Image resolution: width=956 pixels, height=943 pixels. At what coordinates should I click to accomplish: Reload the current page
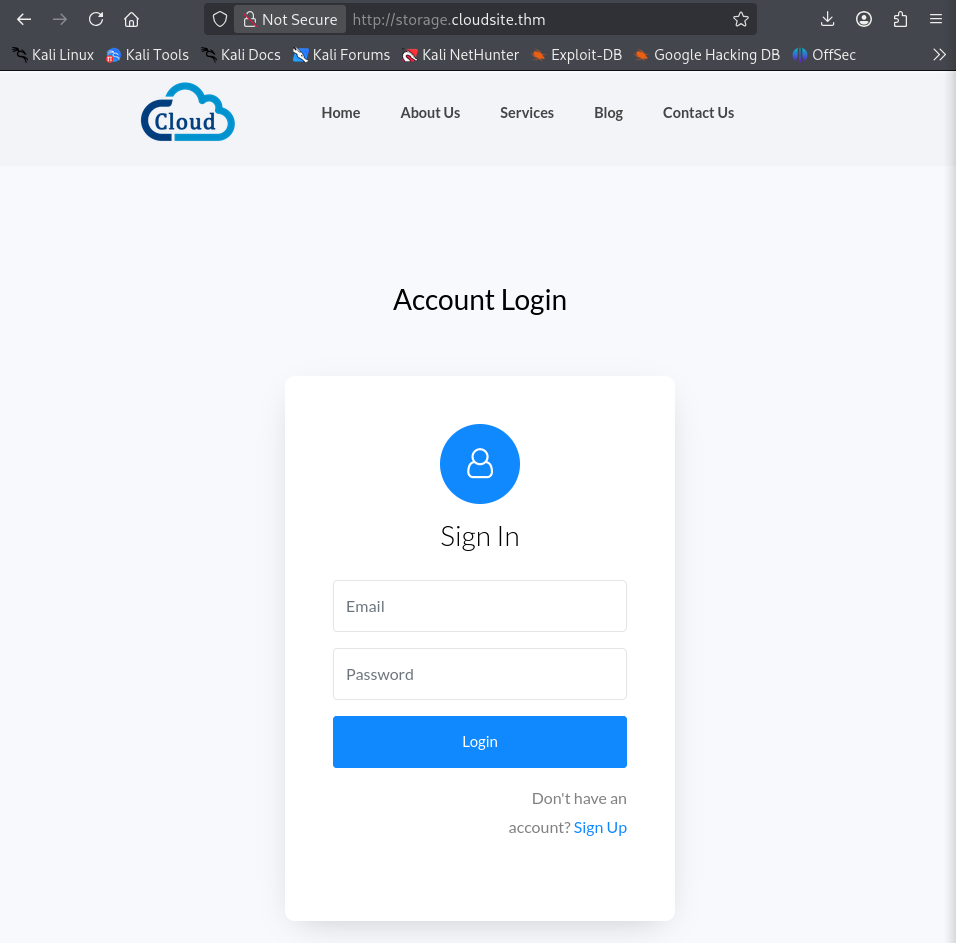coord(96,20)
